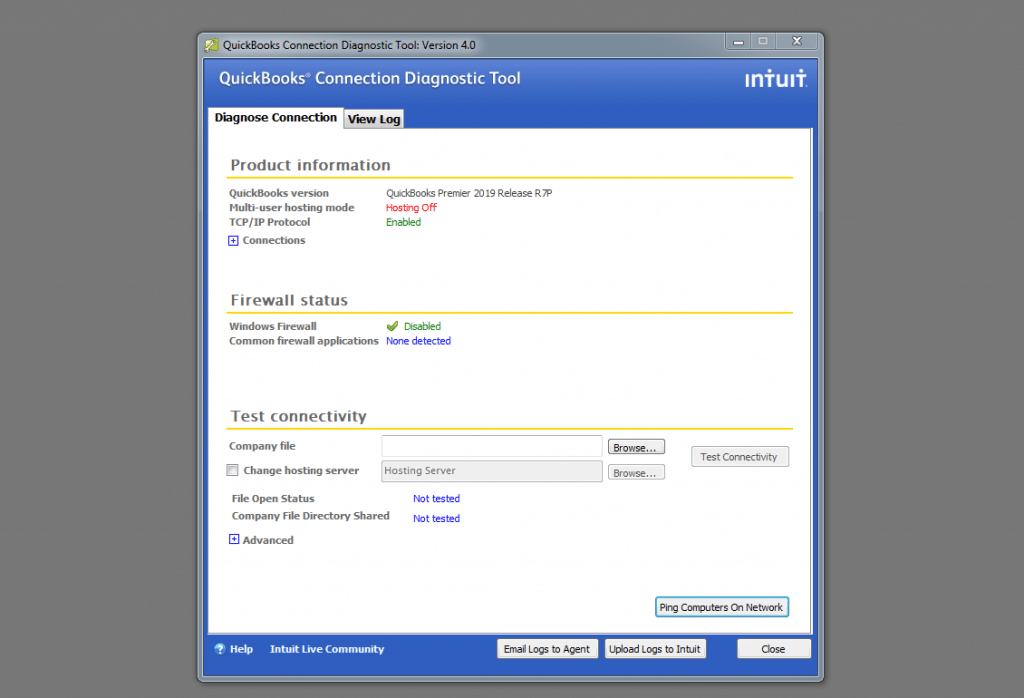Screen dimensions: 1024x698
Task: Click Not tested beside Company File Directory Shared
Action: (x=436, y=518)
